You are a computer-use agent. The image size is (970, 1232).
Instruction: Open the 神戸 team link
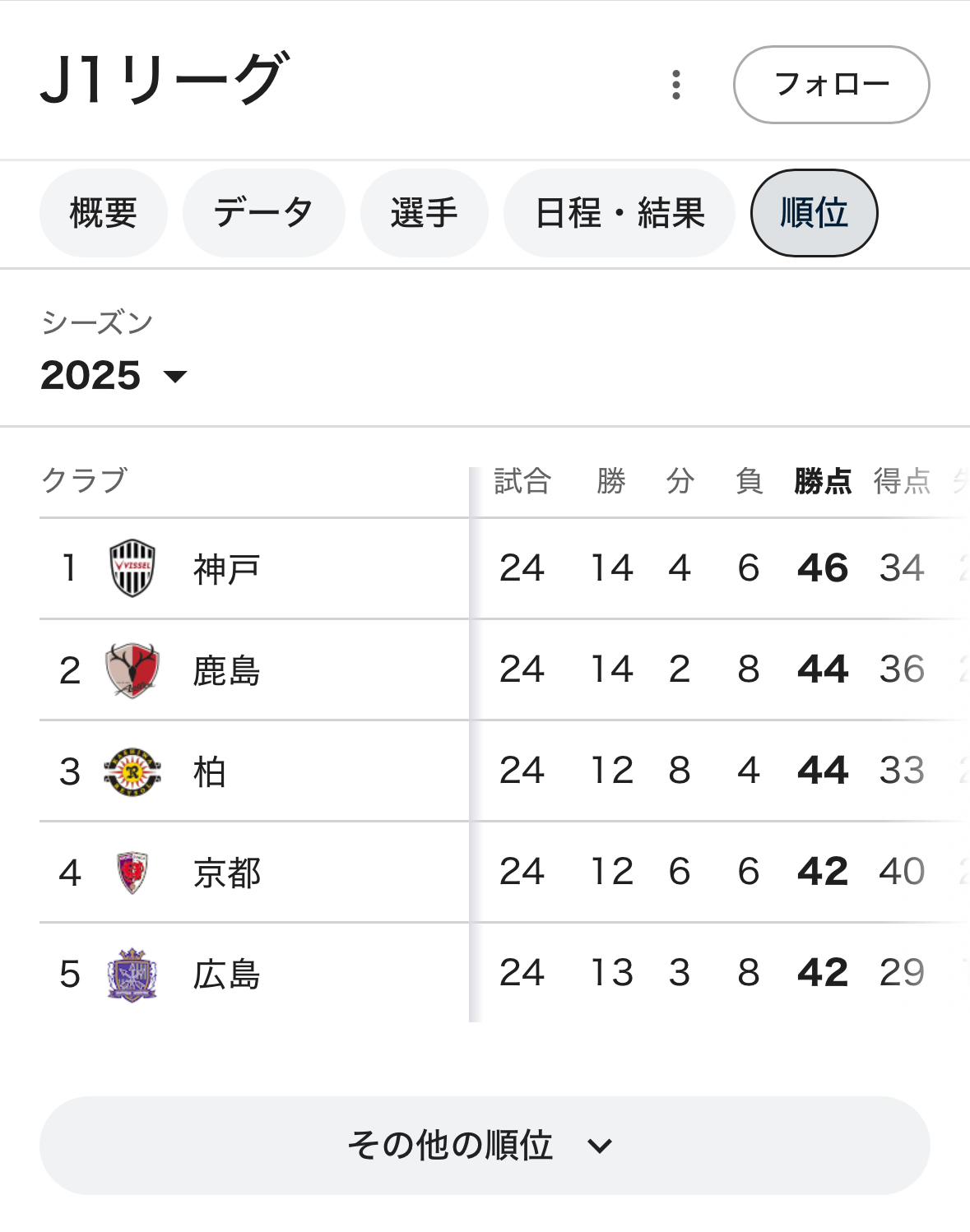tap(227, 569)
